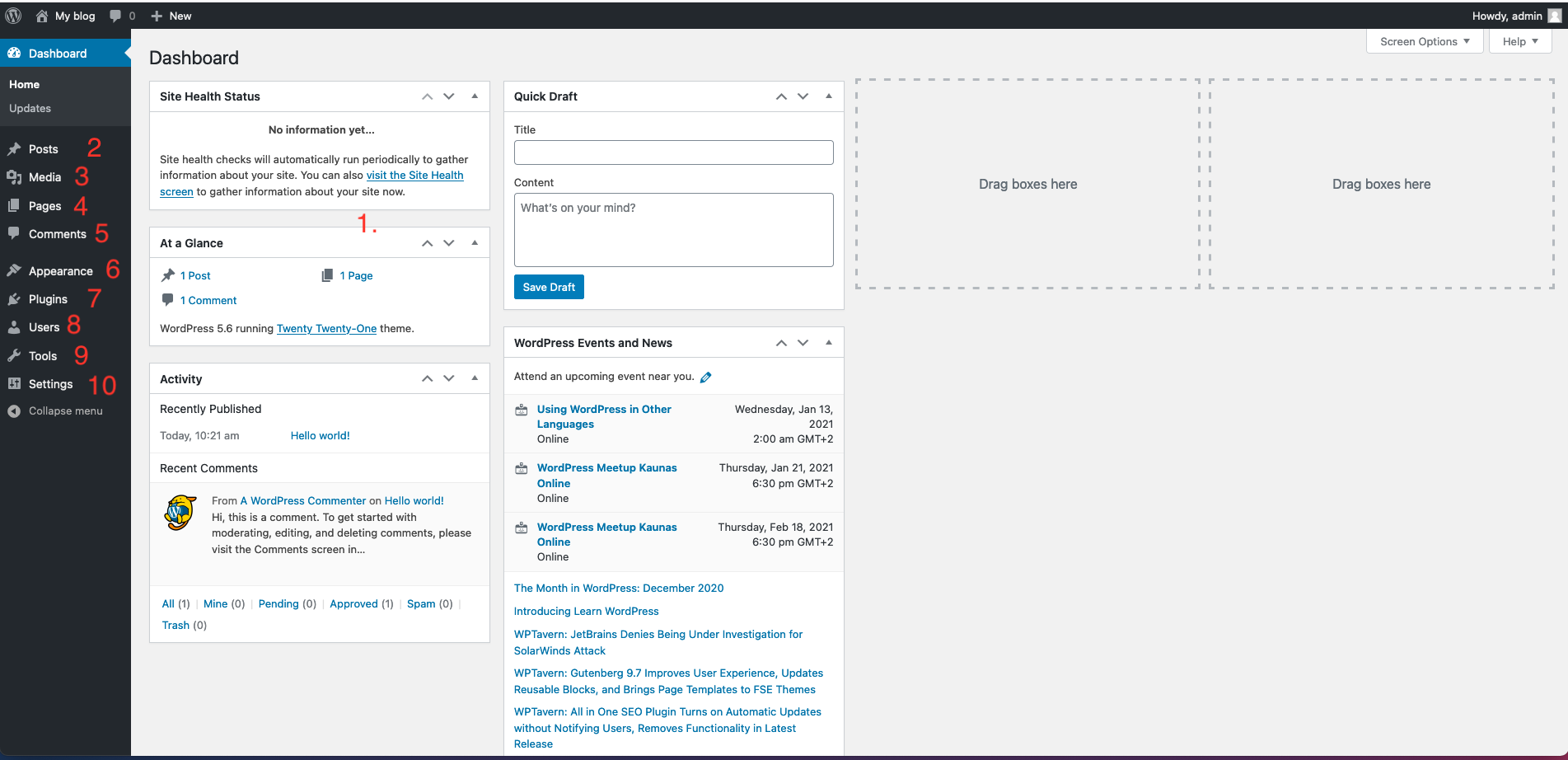Click the Posts pushpin icon in sidebar
Screen dimensions: 1568x760
click(14, 149)
